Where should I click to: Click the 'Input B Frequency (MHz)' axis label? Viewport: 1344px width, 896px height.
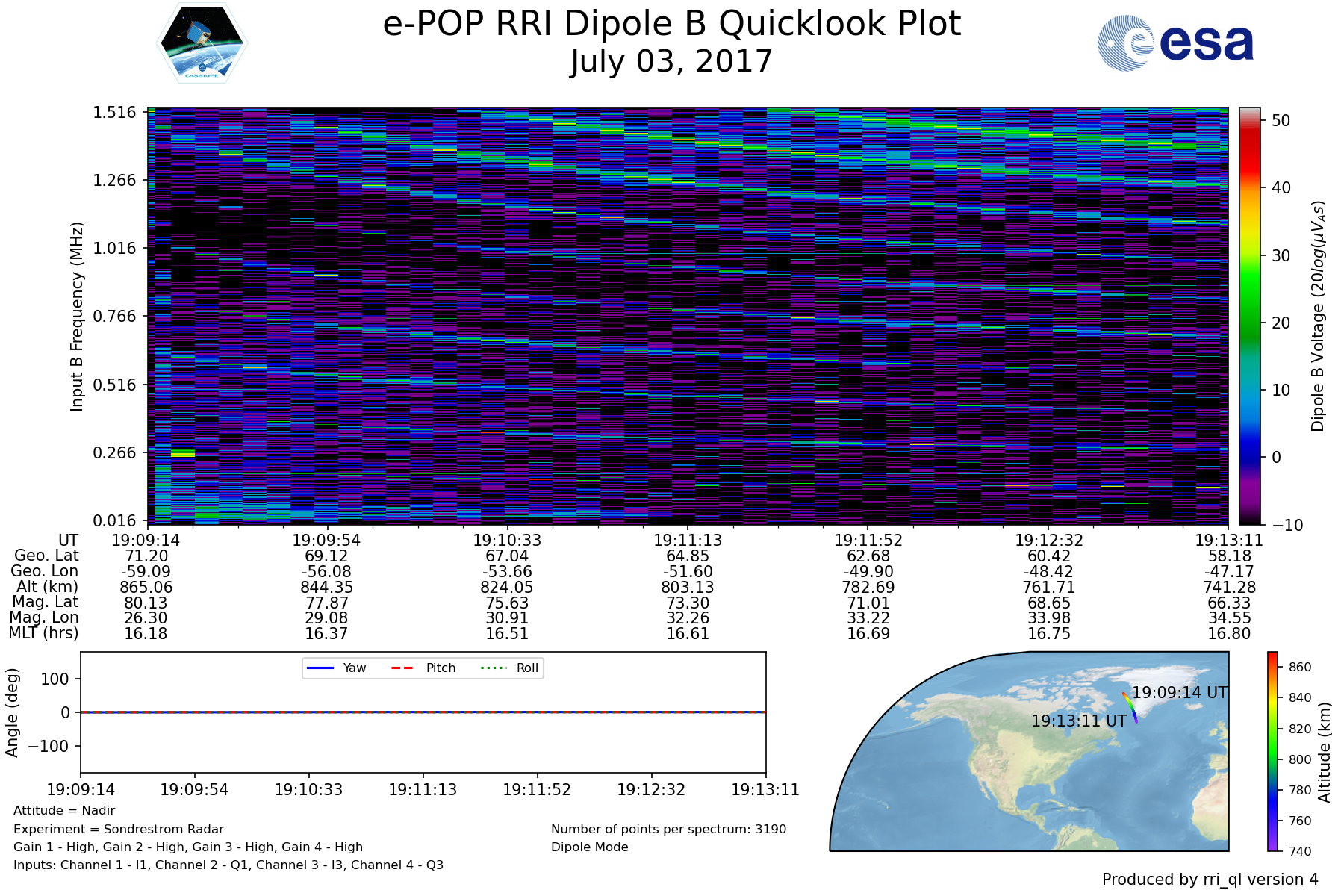(x=77, y=316)
